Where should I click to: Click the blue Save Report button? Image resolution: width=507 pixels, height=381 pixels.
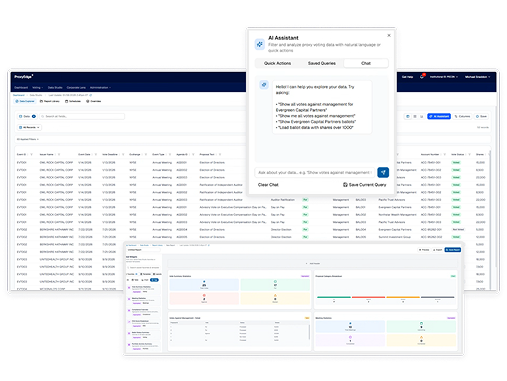click(x=453, y=250)
